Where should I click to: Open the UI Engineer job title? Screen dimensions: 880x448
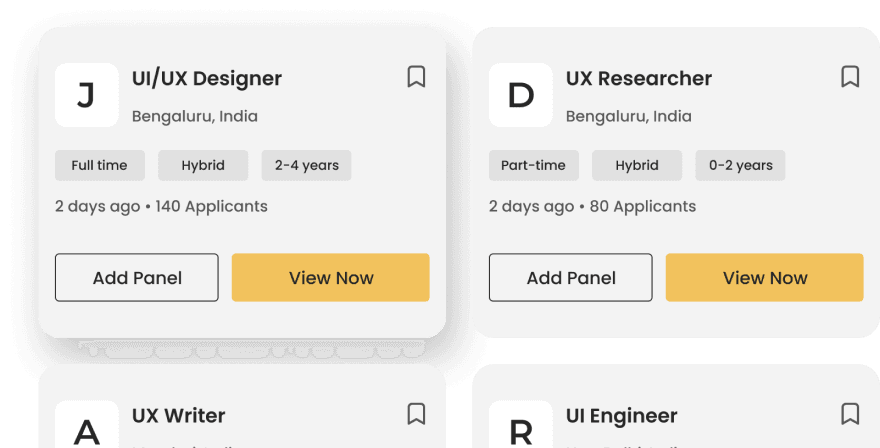point(621,416)
